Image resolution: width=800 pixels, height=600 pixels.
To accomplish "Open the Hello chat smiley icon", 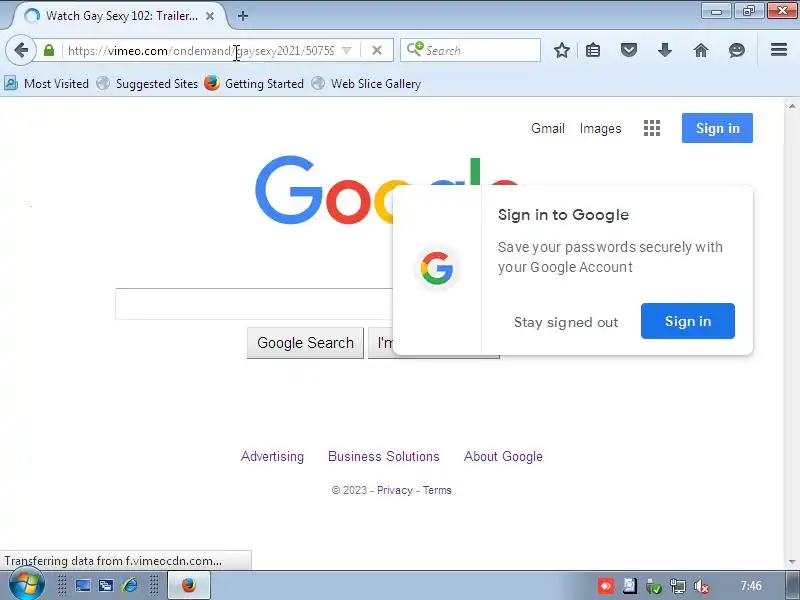I will point(737,50).
